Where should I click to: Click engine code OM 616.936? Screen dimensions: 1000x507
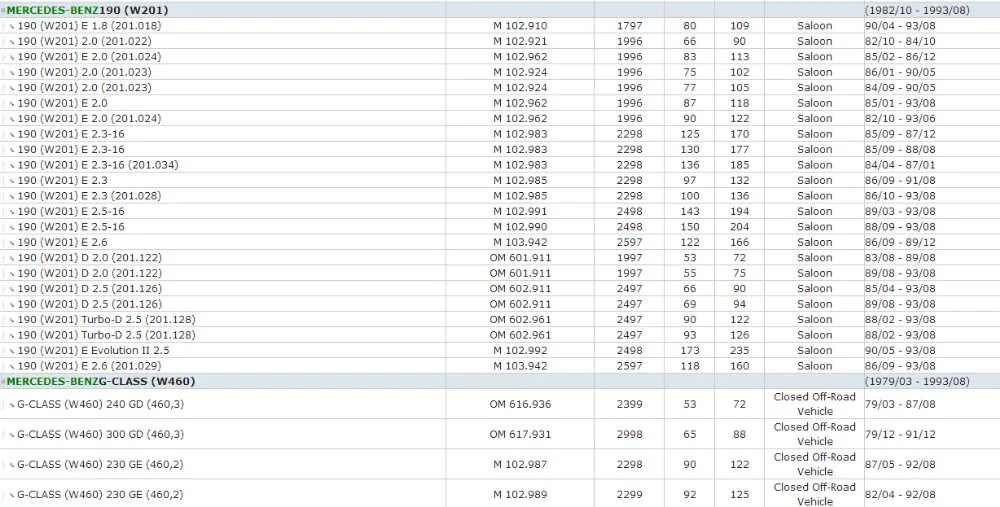520,404
